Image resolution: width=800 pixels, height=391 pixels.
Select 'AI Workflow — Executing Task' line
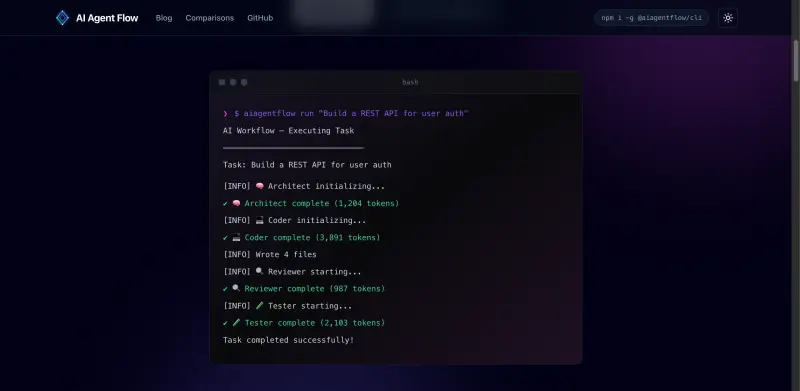tap(288, 131)
